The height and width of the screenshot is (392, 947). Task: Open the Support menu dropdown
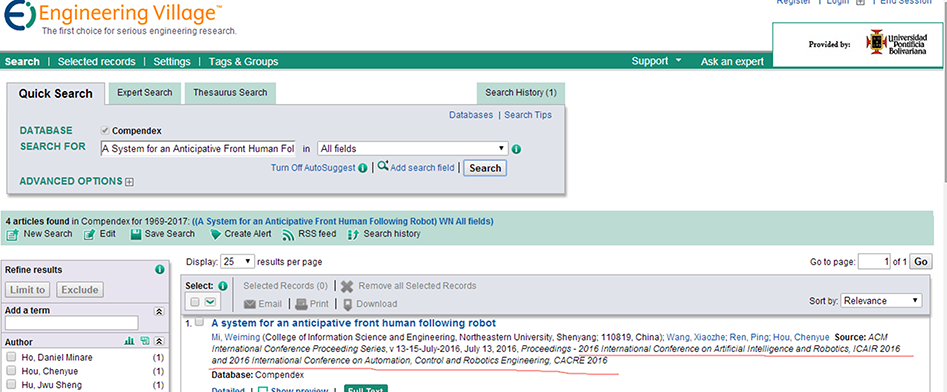pyautogui.click(x=656, y=61)
